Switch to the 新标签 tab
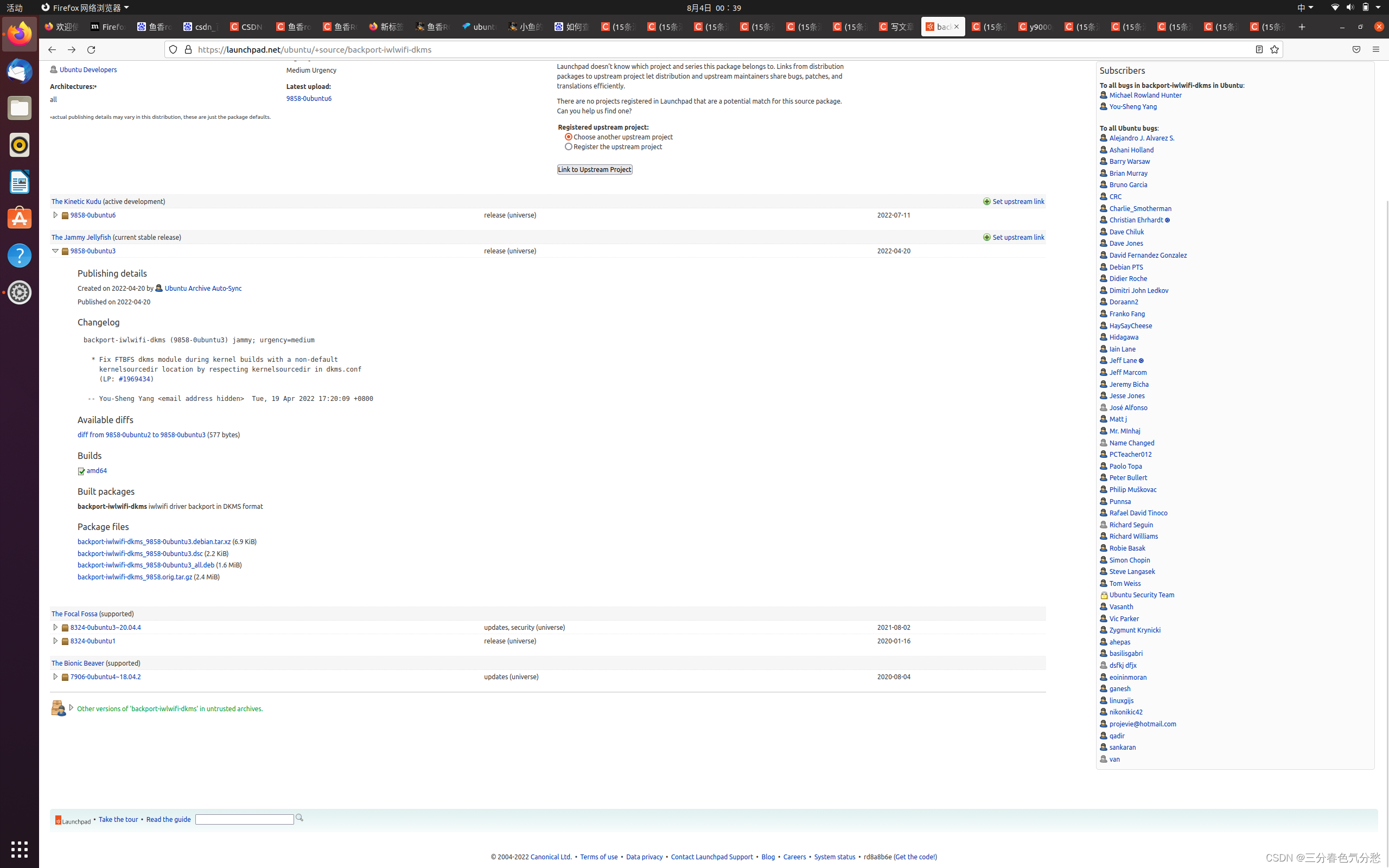Image resolution: width=1389 pixels, height=868 pixels. pyautogui.click(x=386, y=27)
